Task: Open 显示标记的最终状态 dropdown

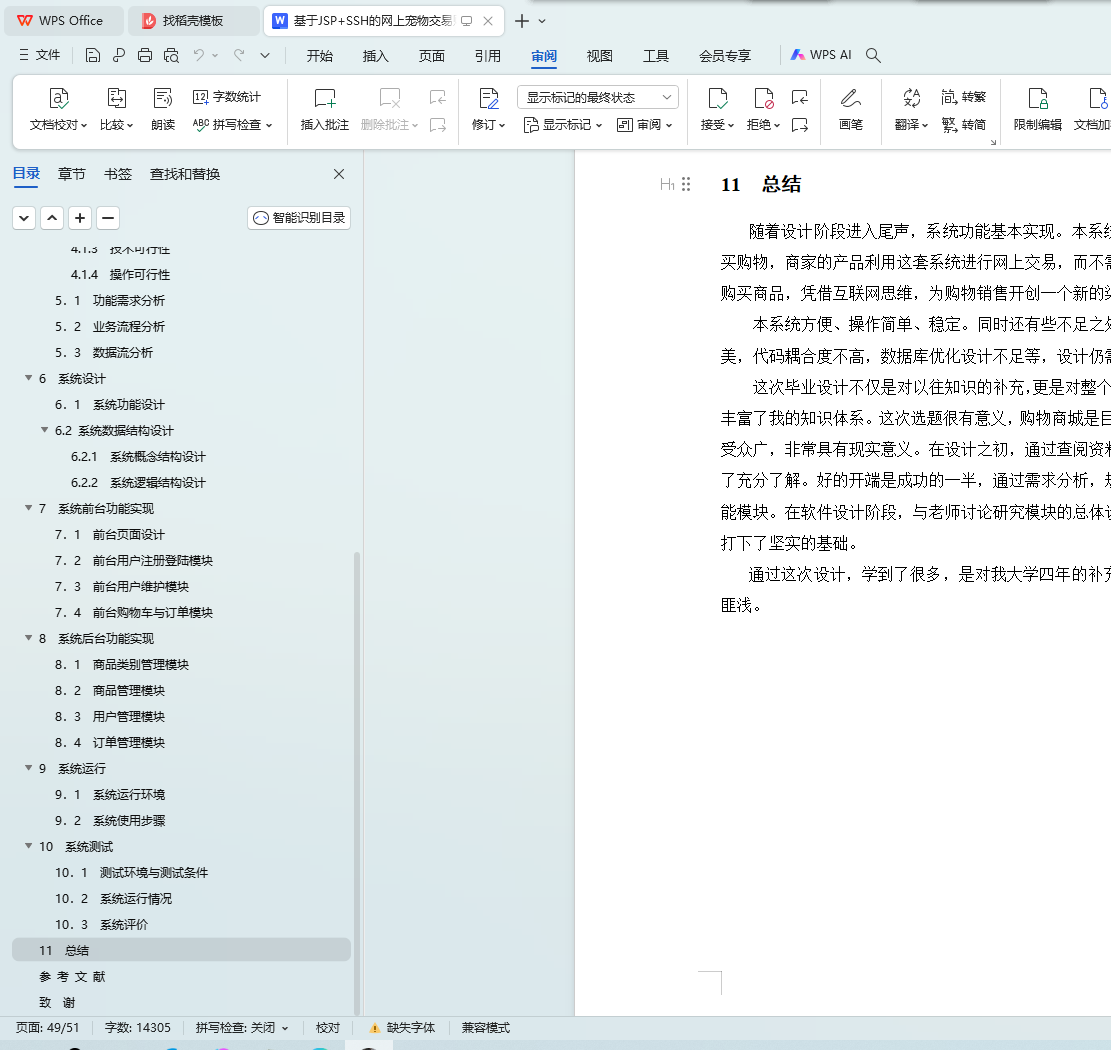Action: tap(598, 97)
